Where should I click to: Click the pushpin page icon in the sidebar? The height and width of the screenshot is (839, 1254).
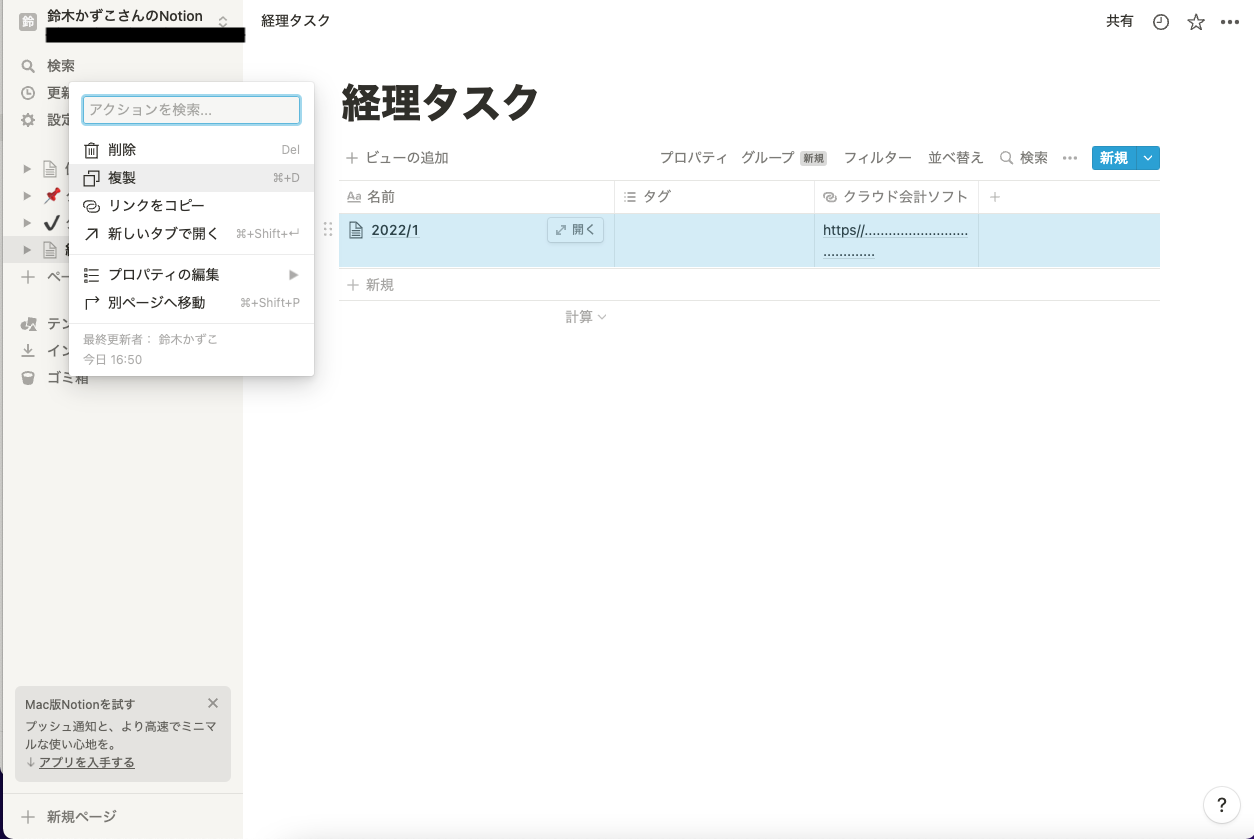tap(52, 195)
